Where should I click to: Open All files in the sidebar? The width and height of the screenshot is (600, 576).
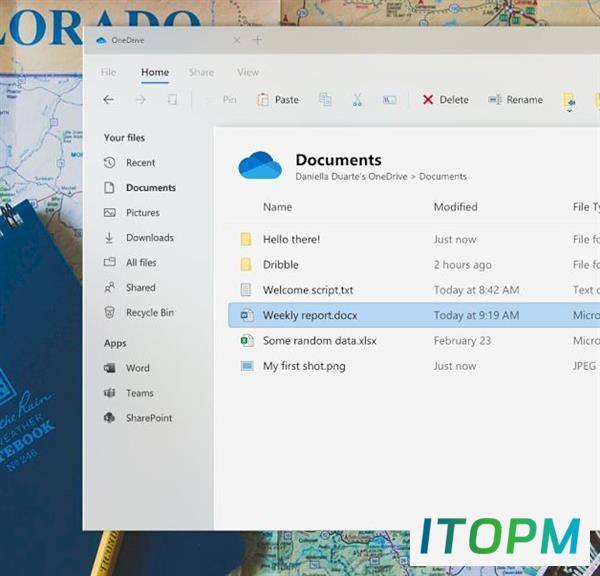[130, 263]
